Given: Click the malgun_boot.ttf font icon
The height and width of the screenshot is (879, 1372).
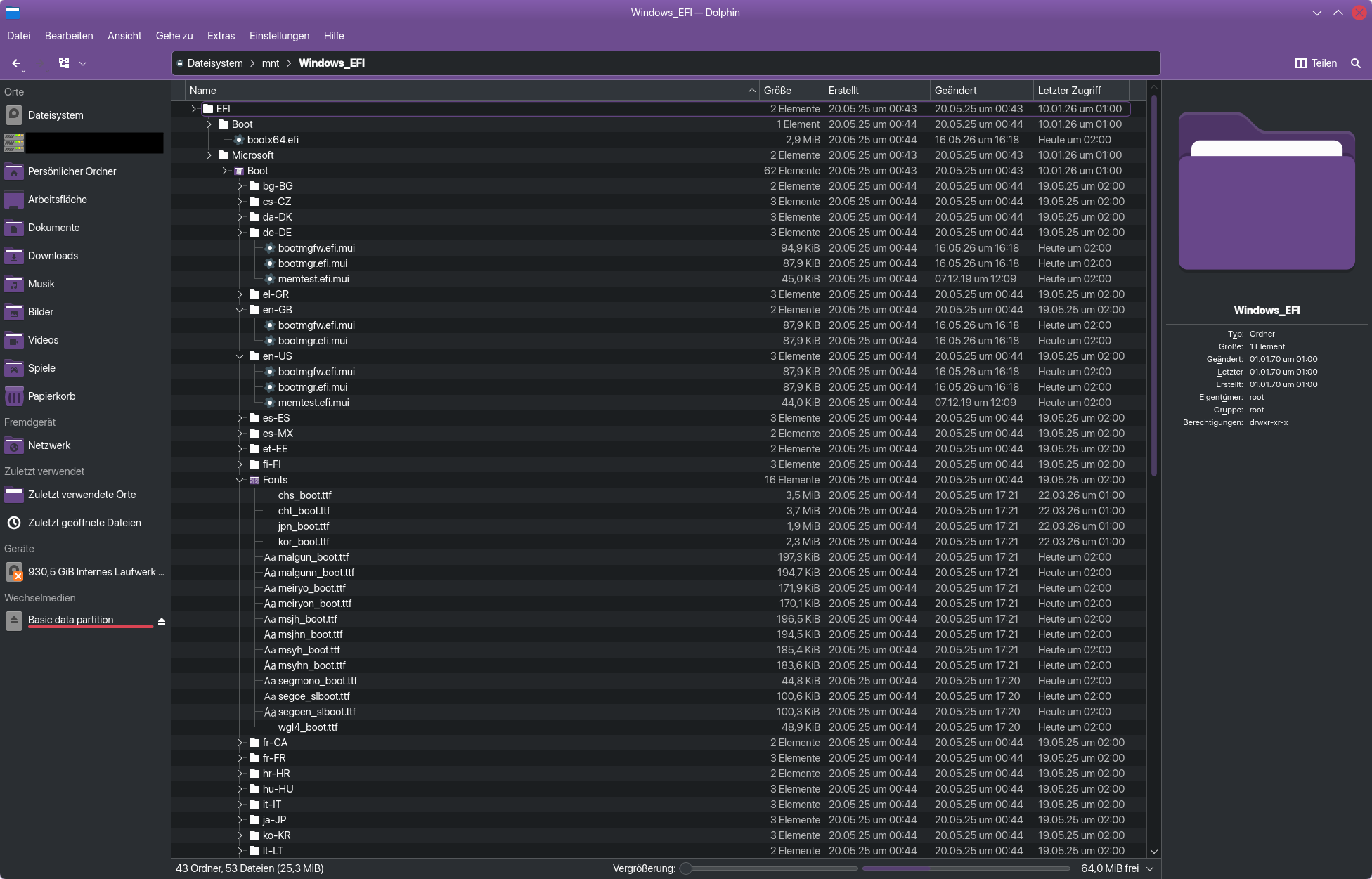Looking at the screenshot, I should coord(270,557).
